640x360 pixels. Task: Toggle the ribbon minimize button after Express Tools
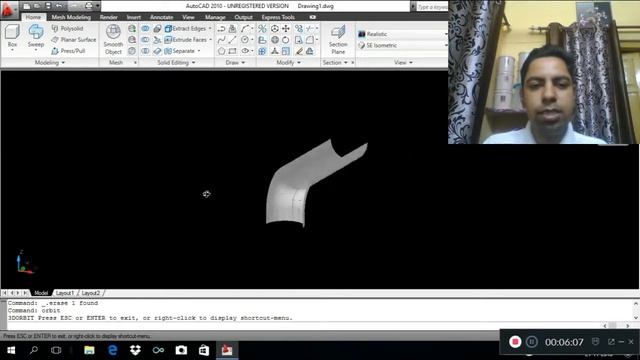pyautogui.click(x=313, y=17)
